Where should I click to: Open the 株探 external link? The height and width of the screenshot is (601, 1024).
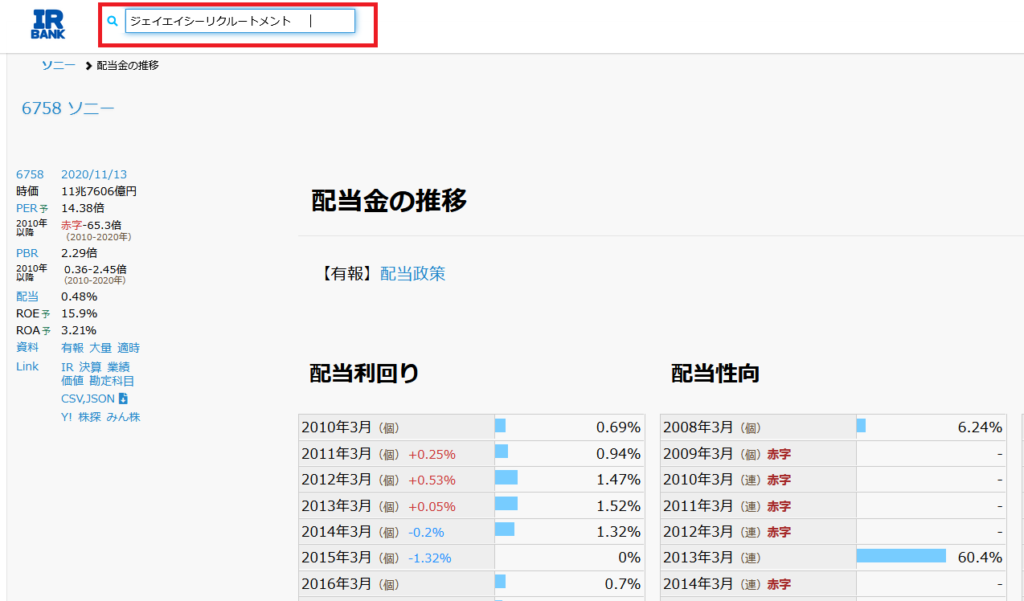[89, 417]
